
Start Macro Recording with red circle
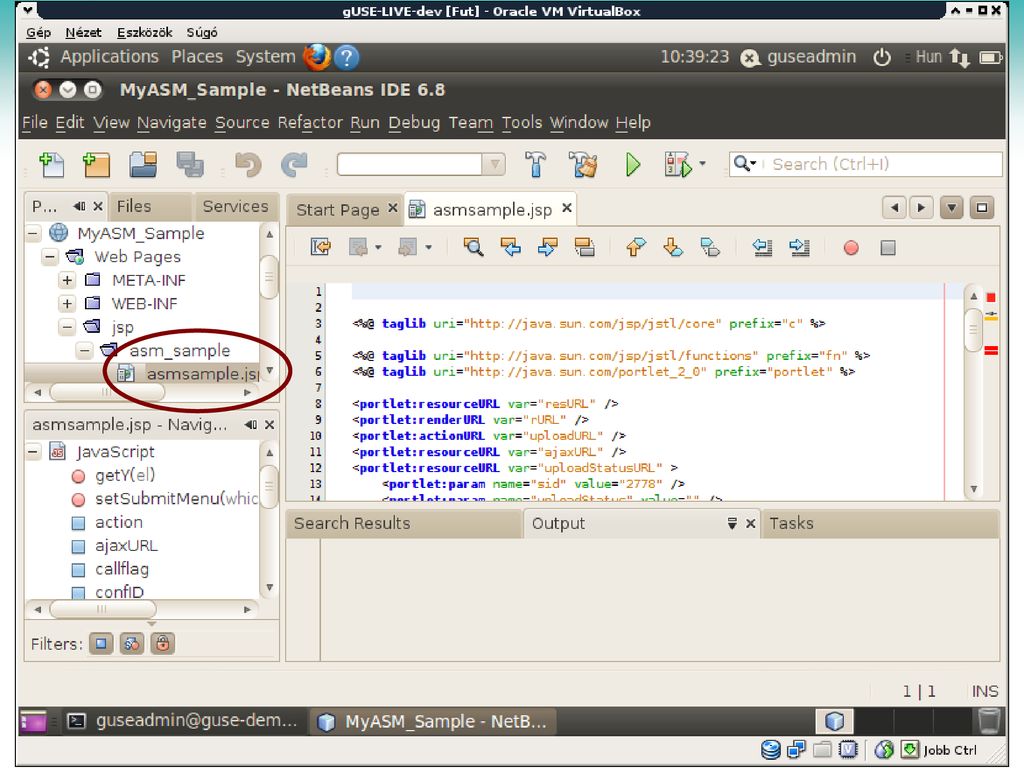coord(851,248)
